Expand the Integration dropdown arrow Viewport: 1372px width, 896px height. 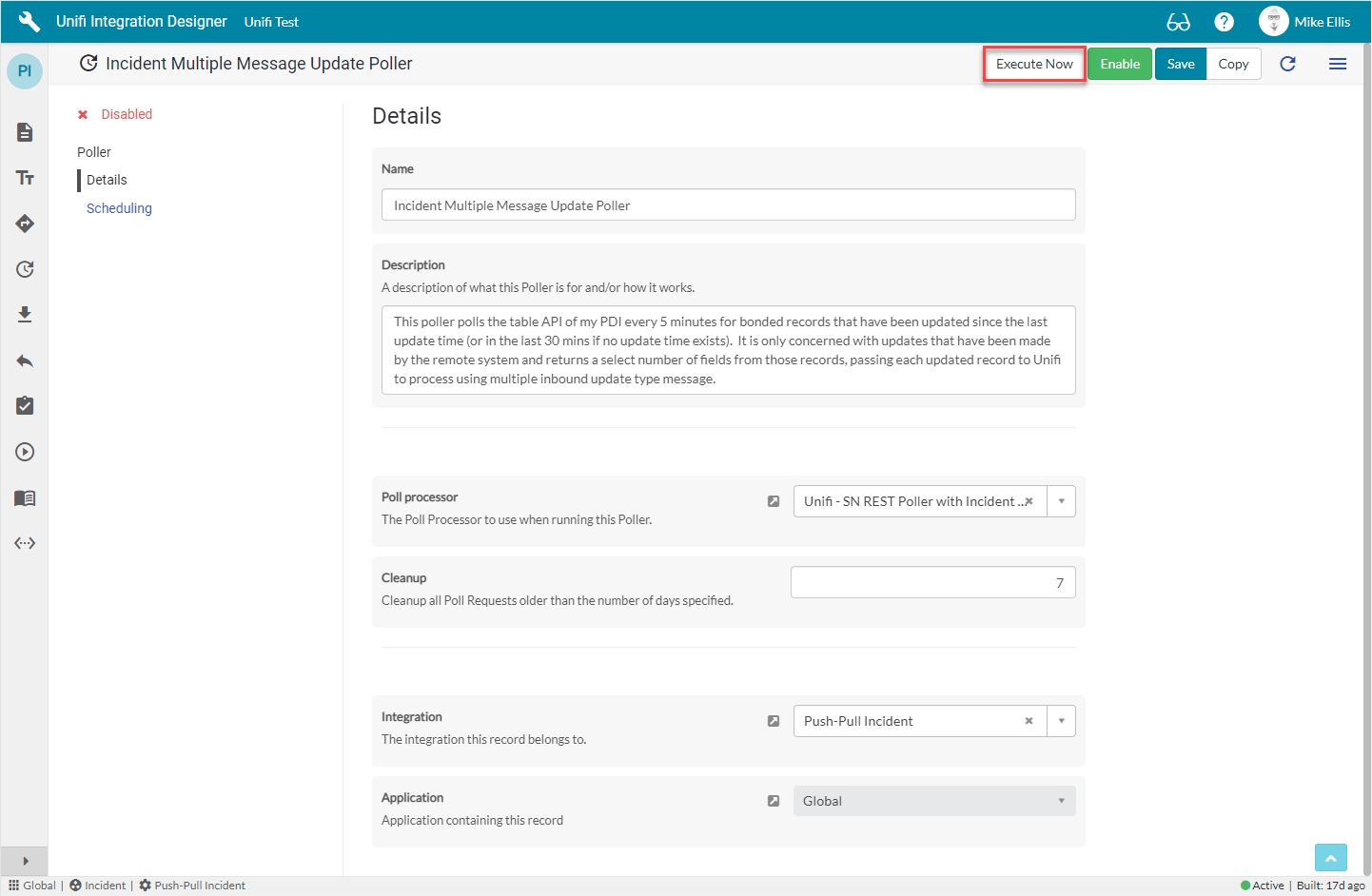[x=1061, y=721]
